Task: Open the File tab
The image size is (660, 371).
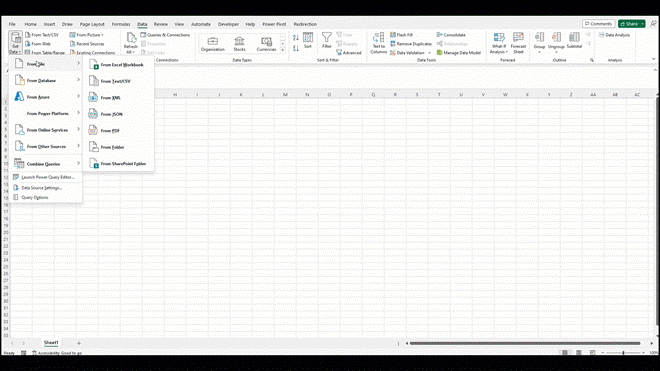Action: point(12,24)
